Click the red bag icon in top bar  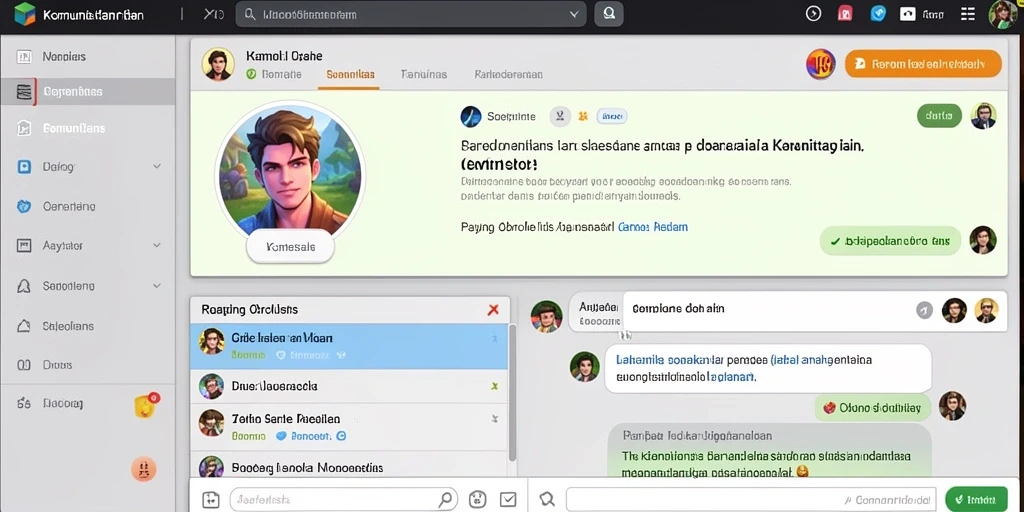tap(844, 14)
